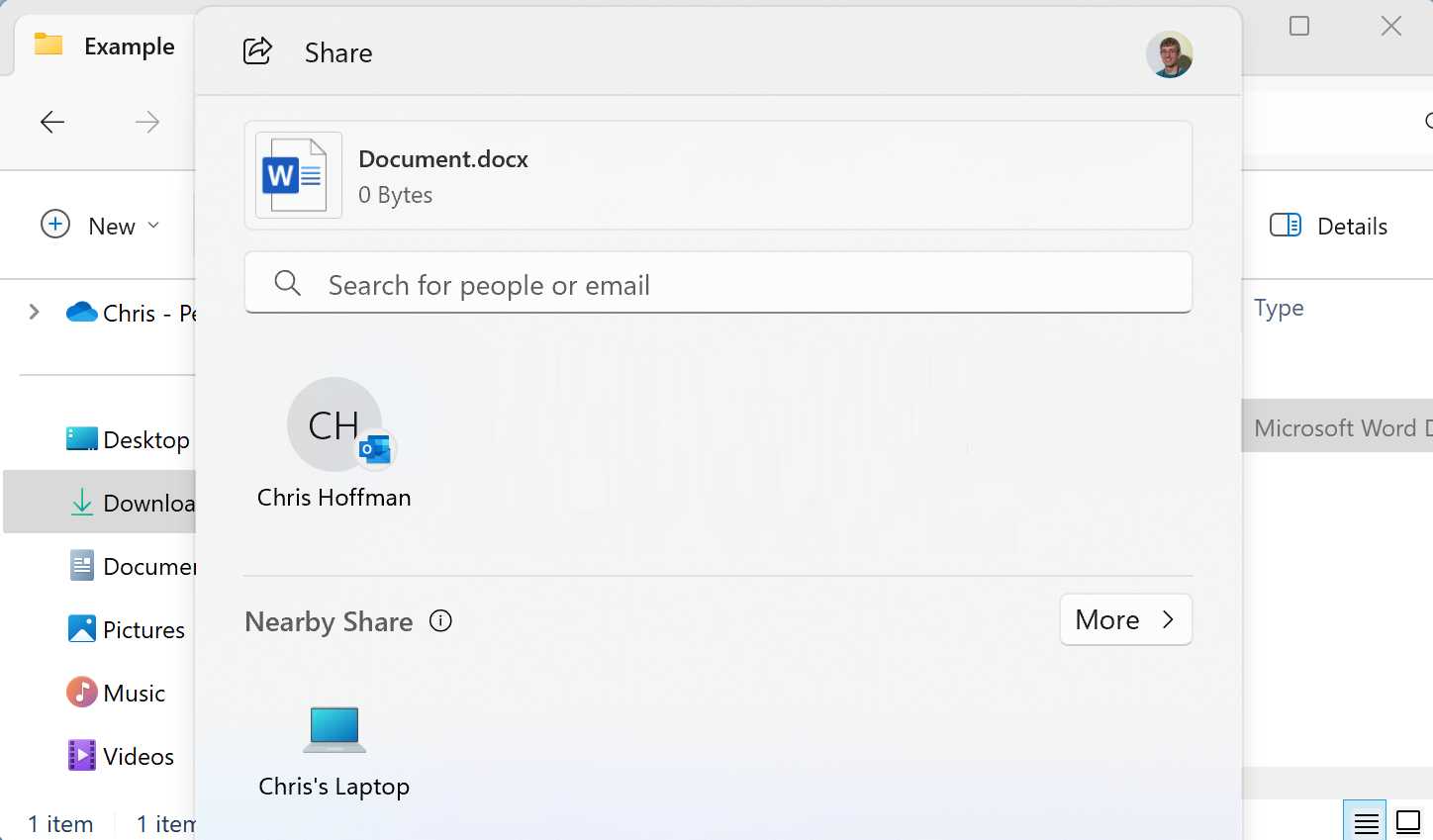
Task: Expand More Nearby Share options
Action: click(x=1125, y=619)
